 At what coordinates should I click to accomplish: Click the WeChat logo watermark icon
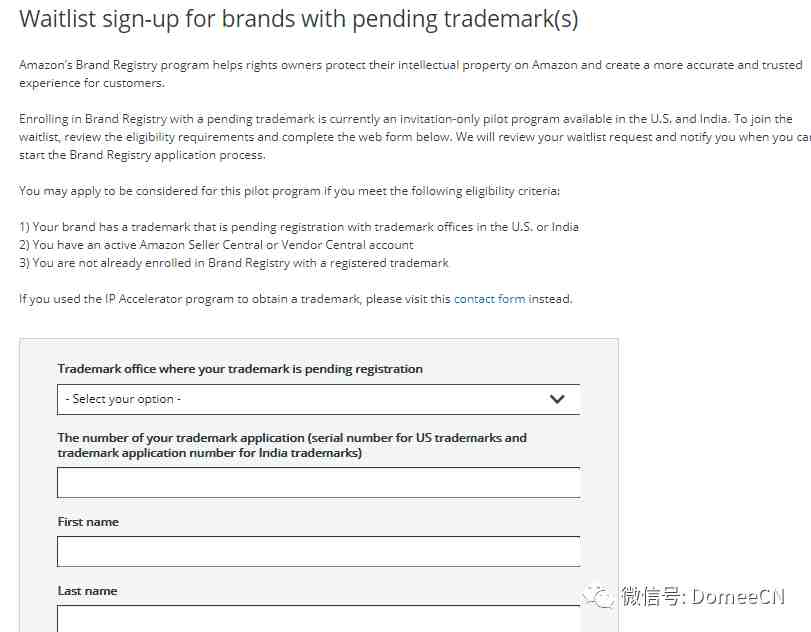coord(598,597)
